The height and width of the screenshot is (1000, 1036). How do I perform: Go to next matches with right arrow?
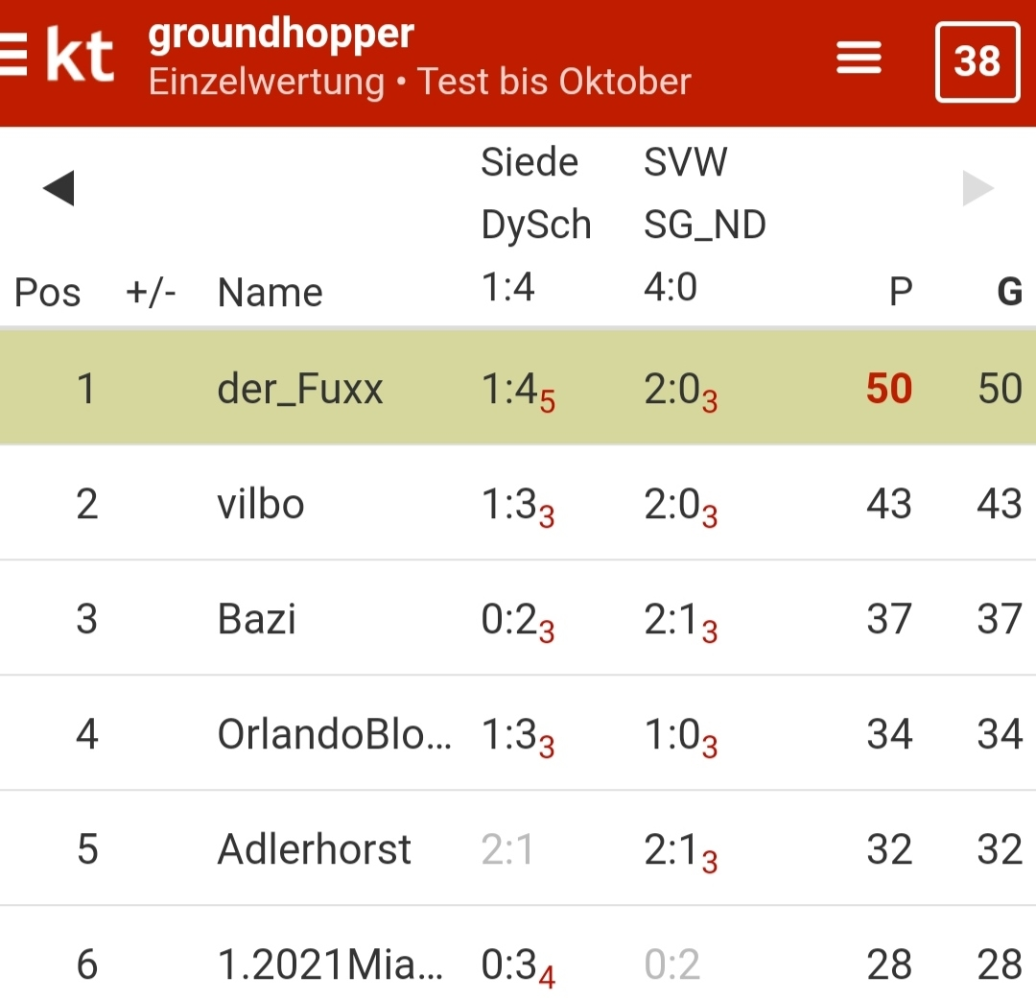(x=978, y=189)
